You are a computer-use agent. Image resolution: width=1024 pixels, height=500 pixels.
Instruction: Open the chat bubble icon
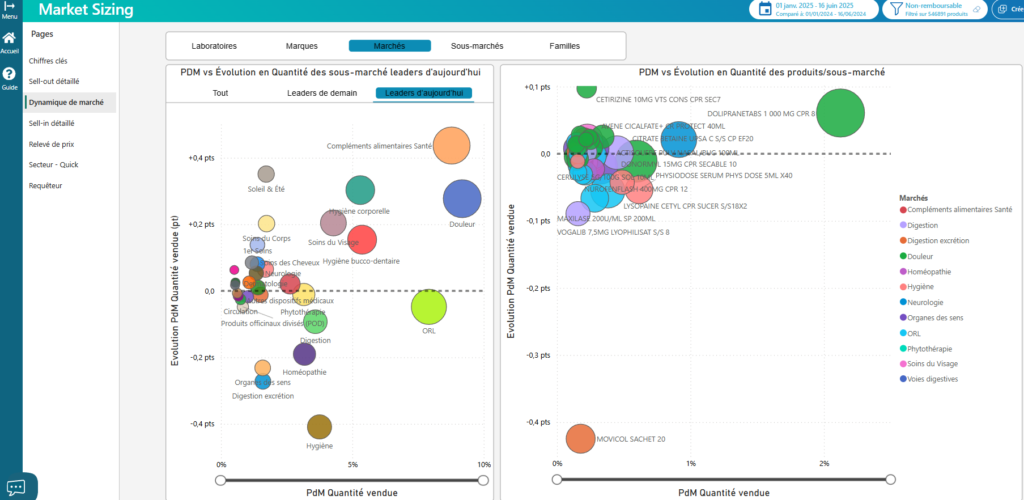coord(16,487)
